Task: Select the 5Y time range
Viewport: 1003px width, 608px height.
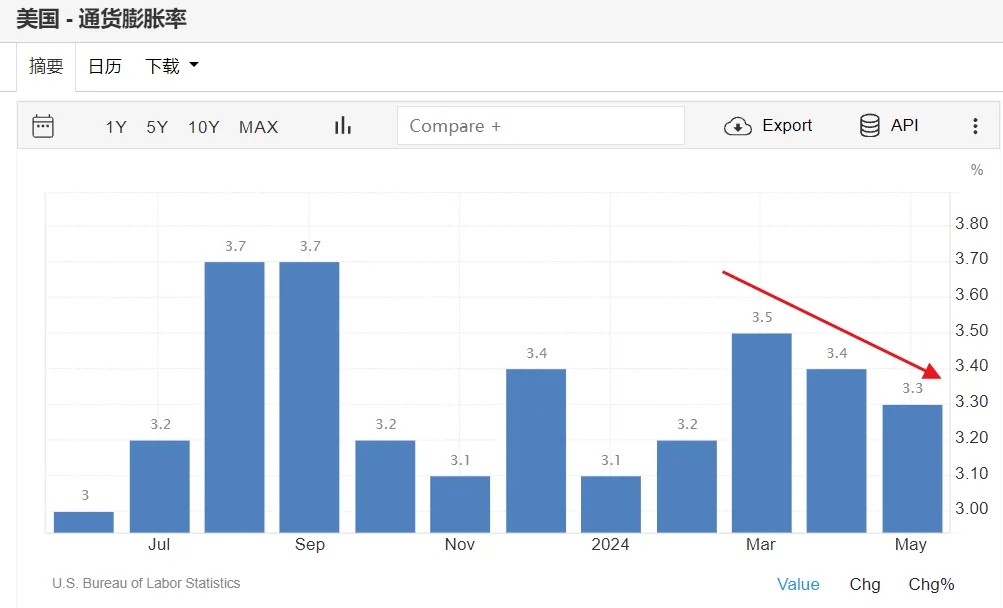Action: [x=157, y=127]
